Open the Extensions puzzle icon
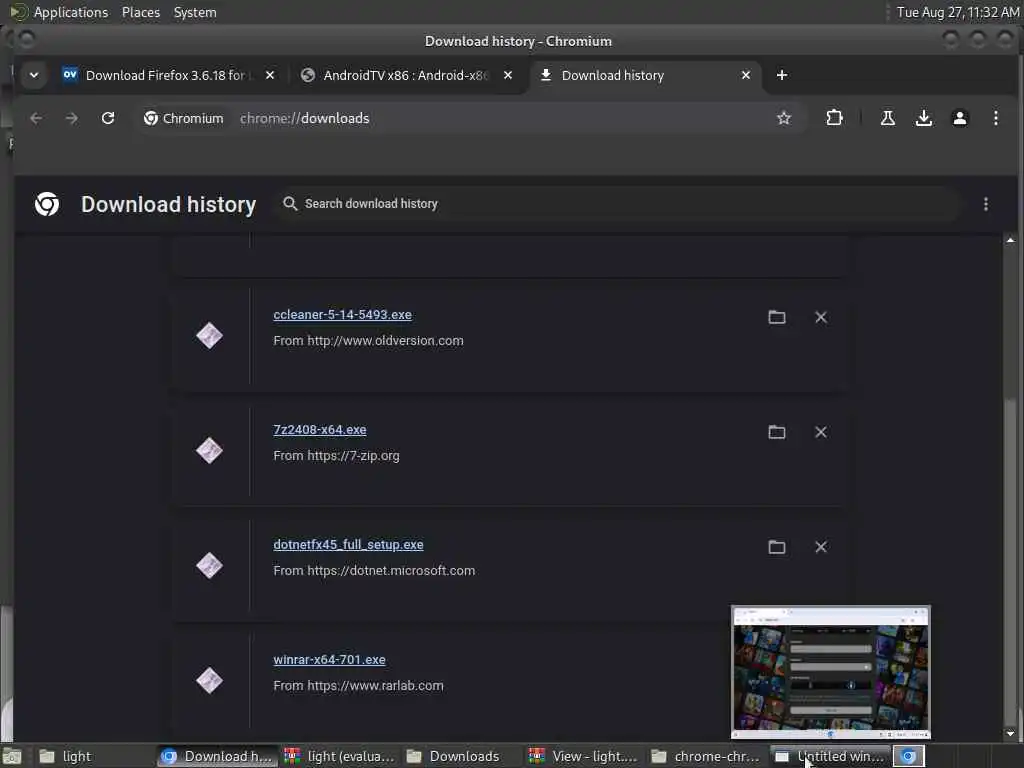This screenshot has width=1024, height=768. pos(834,118)
